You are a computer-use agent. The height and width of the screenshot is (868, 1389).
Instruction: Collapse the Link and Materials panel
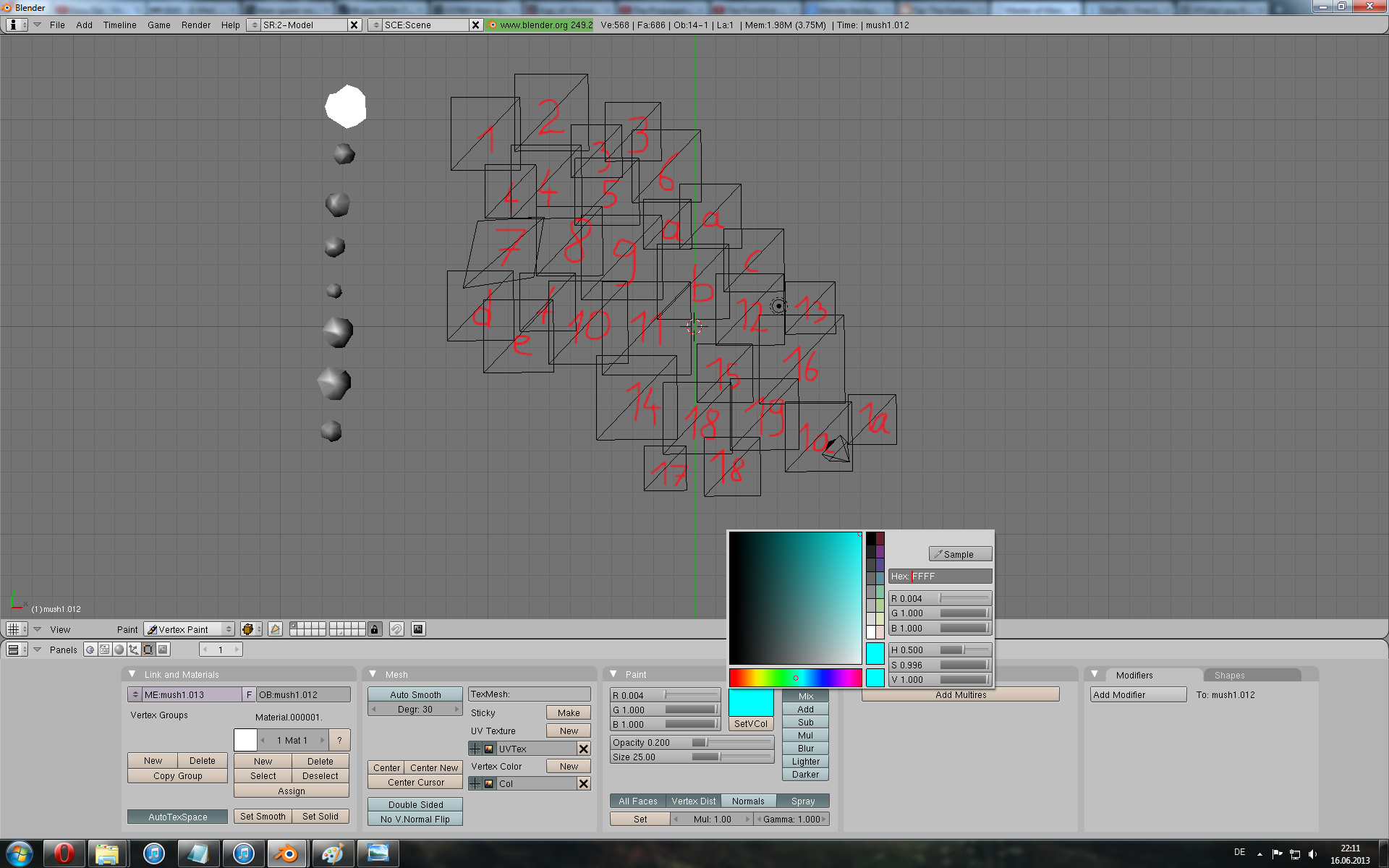pos(132,674)
